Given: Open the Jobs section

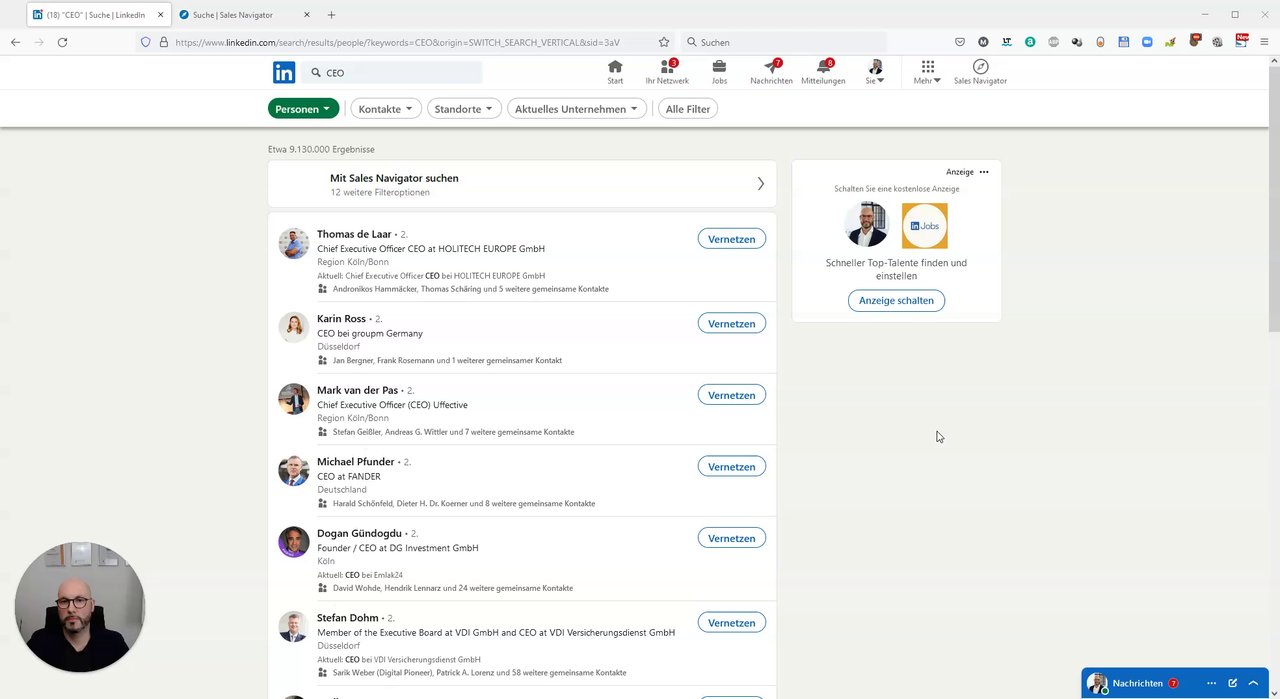Looking at the screenshot, I should tap(719, 72).
